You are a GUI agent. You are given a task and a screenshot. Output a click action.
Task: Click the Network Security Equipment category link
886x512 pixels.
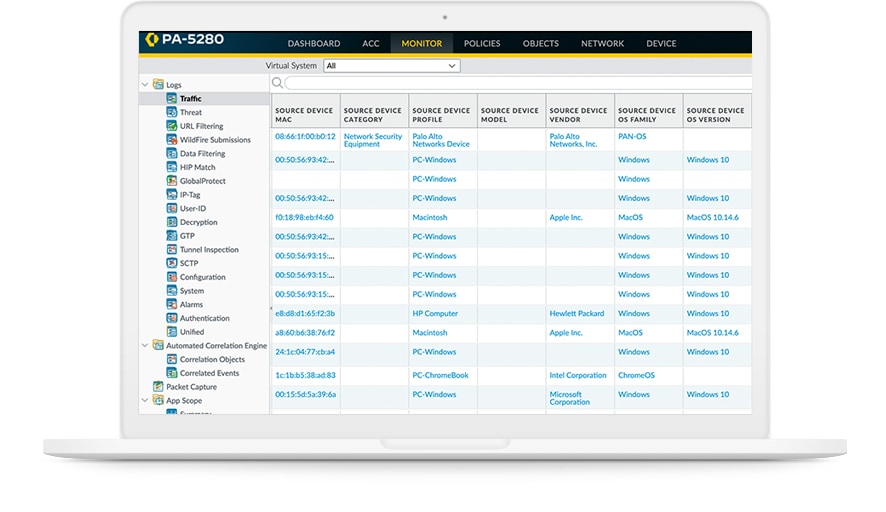(373, 140)
